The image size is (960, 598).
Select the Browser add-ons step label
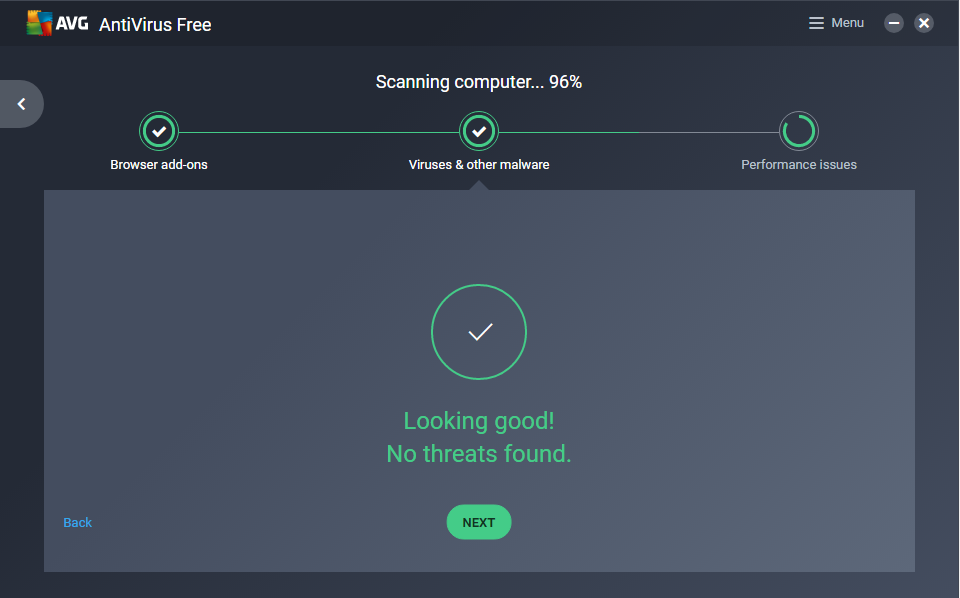159,164
